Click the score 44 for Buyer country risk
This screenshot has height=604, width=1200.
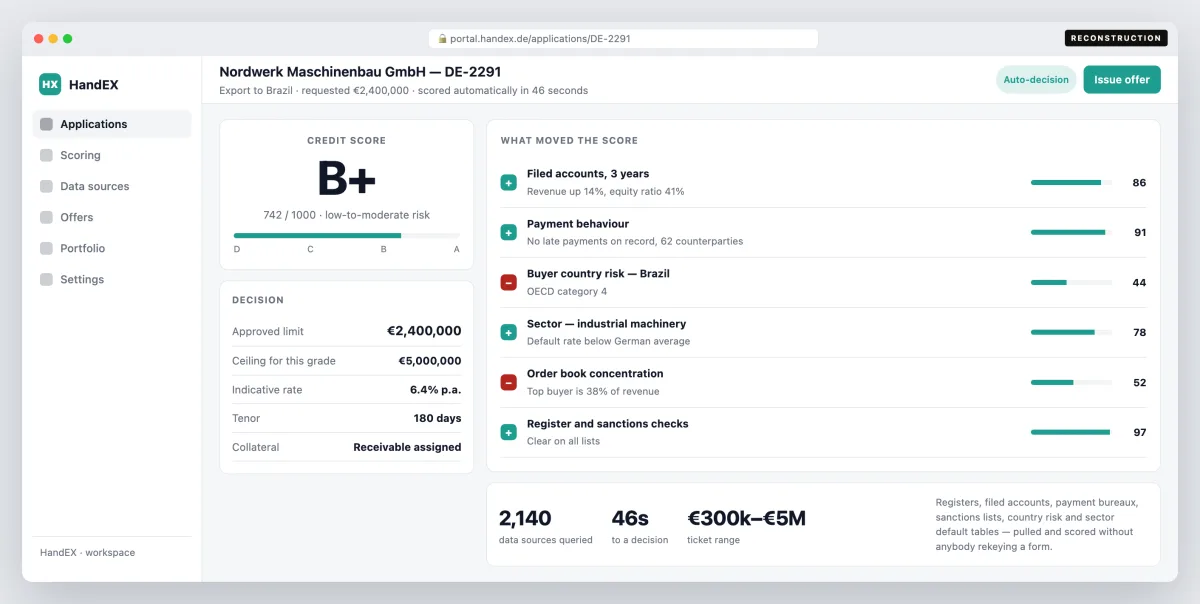pyautogui.click(x=1139, y=283)
